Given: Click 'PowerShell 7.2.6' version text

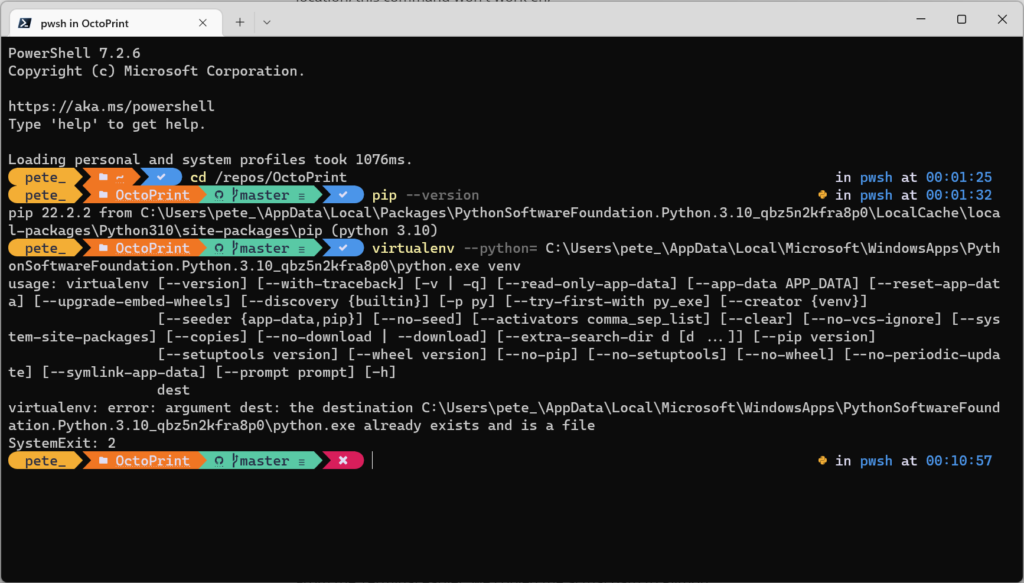Looking at the screenshot, I should 74,54.
